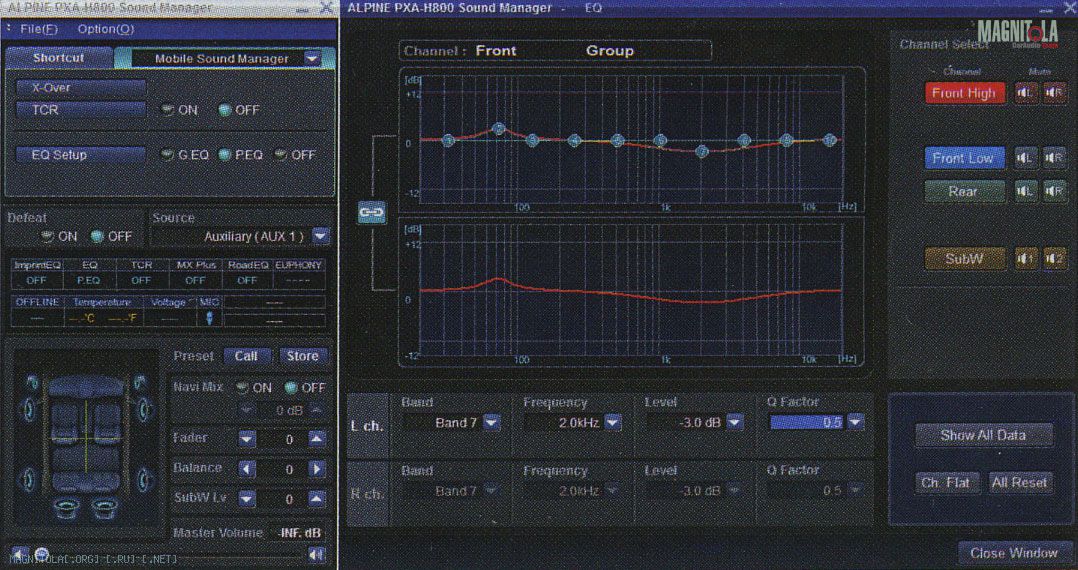The image size is (1078, 570).
Task: Select Front High channel
Action: tap(965, 93)
